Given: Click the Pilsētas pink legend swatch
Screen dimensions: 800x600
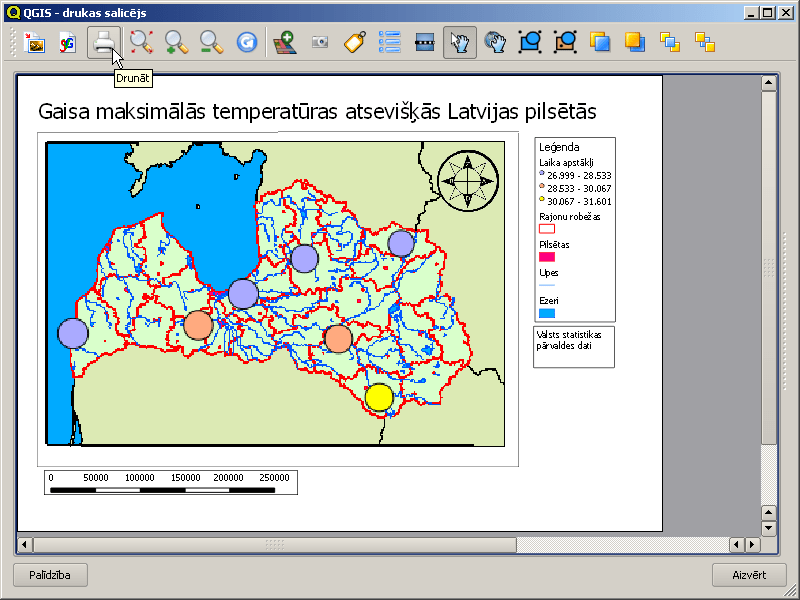Looking at the screenshot, I should 547,257.
